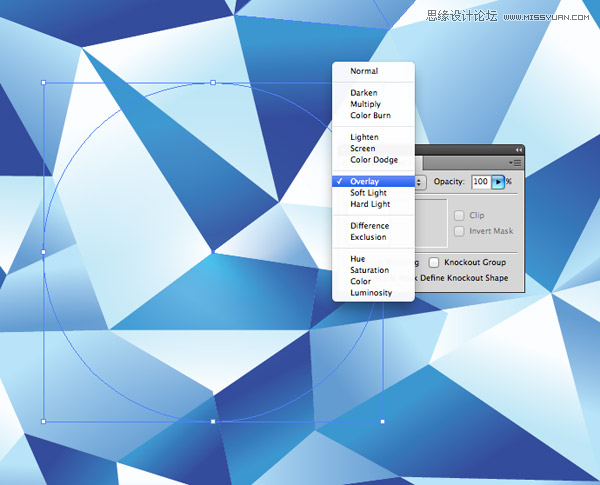Choose the Lighten blend mode
Image resolution: width=600 pixels, height=485 pixels.
373,137
